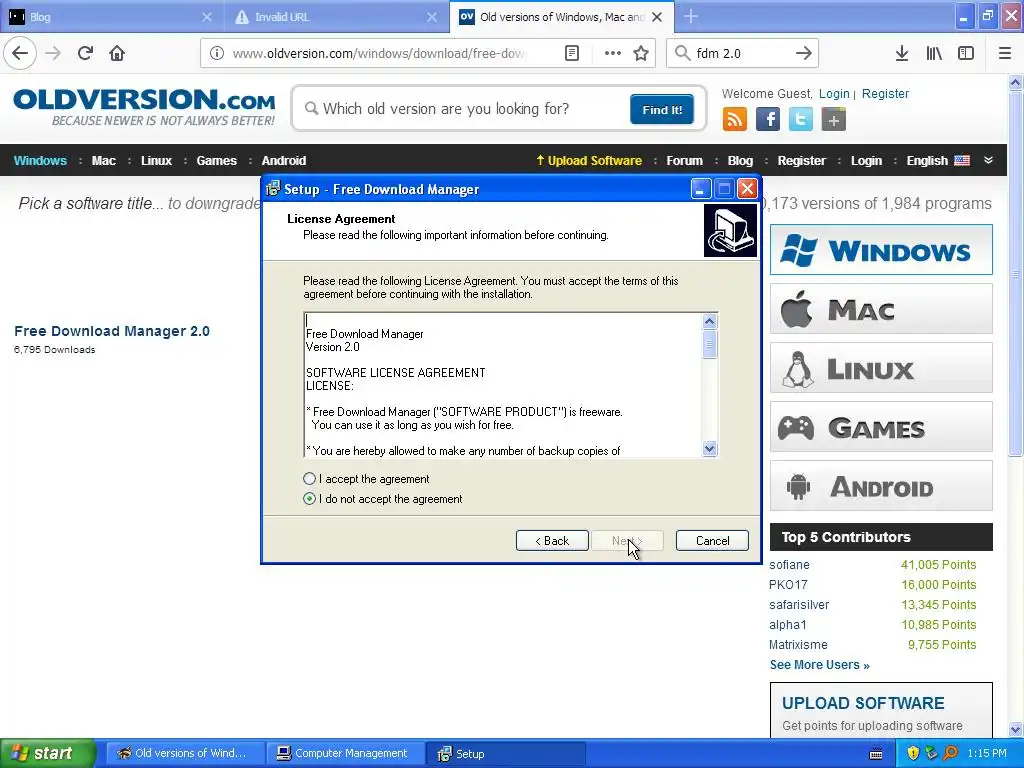Click the Facebook icon on OldVersion
1024x768 pixels.
click(x=767, y=119)
